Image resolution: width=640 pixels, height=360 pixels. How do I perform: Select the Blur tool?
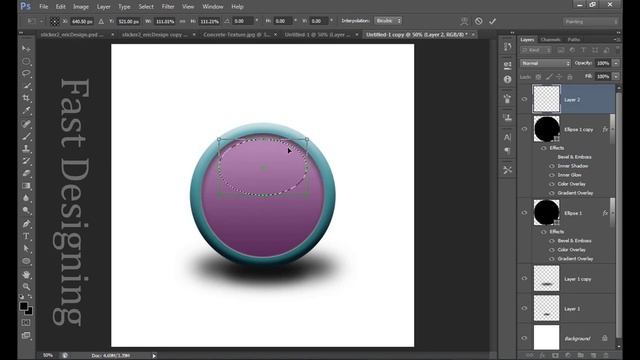[27, 198]
